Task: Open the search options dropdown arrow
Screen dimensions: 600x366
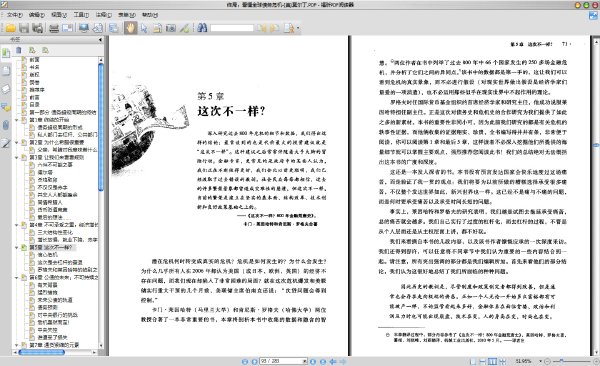Action: coord(298,28)
